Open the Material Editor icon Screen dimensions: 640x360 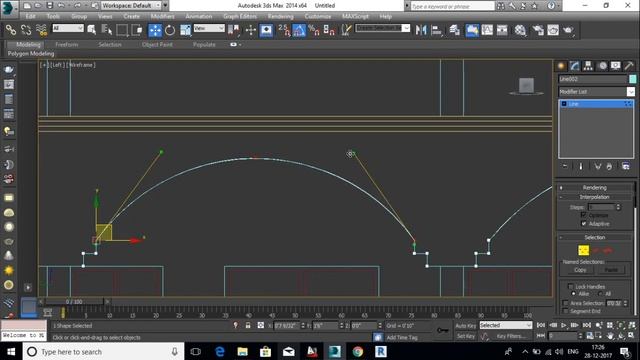click(520, 30)
